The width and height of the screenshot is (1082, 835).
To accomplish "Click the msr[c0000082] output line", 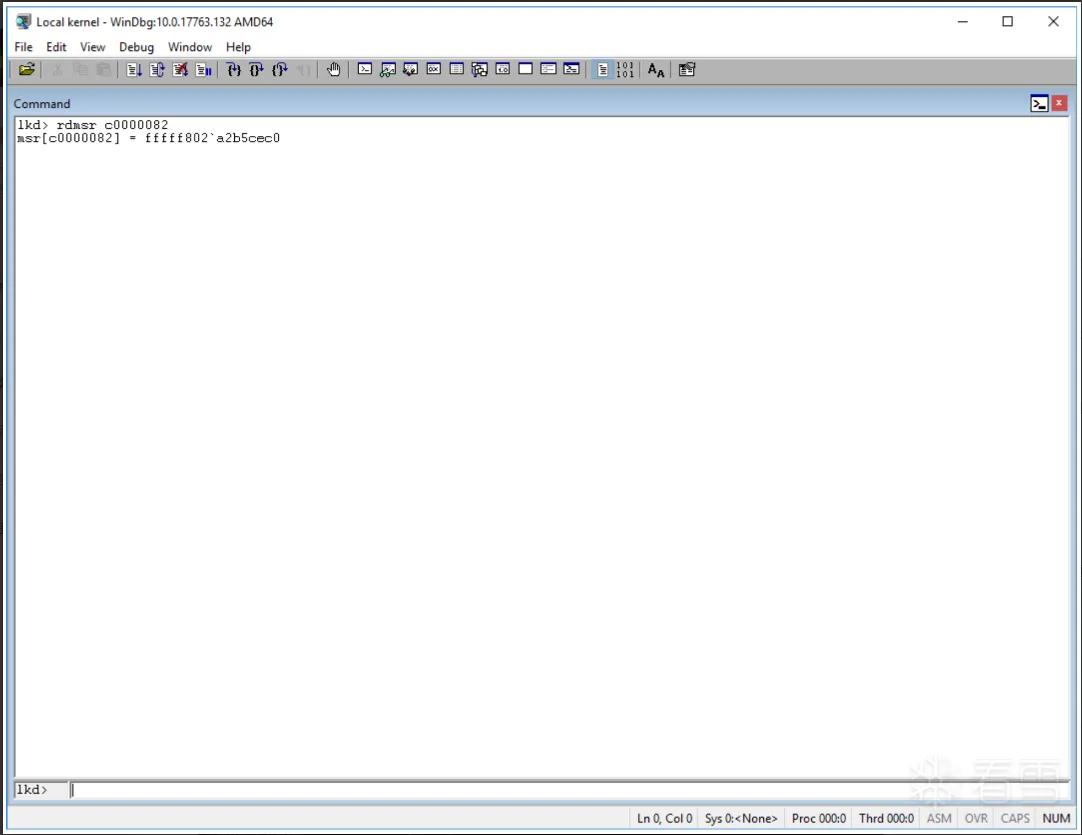I will pos(148,138).
